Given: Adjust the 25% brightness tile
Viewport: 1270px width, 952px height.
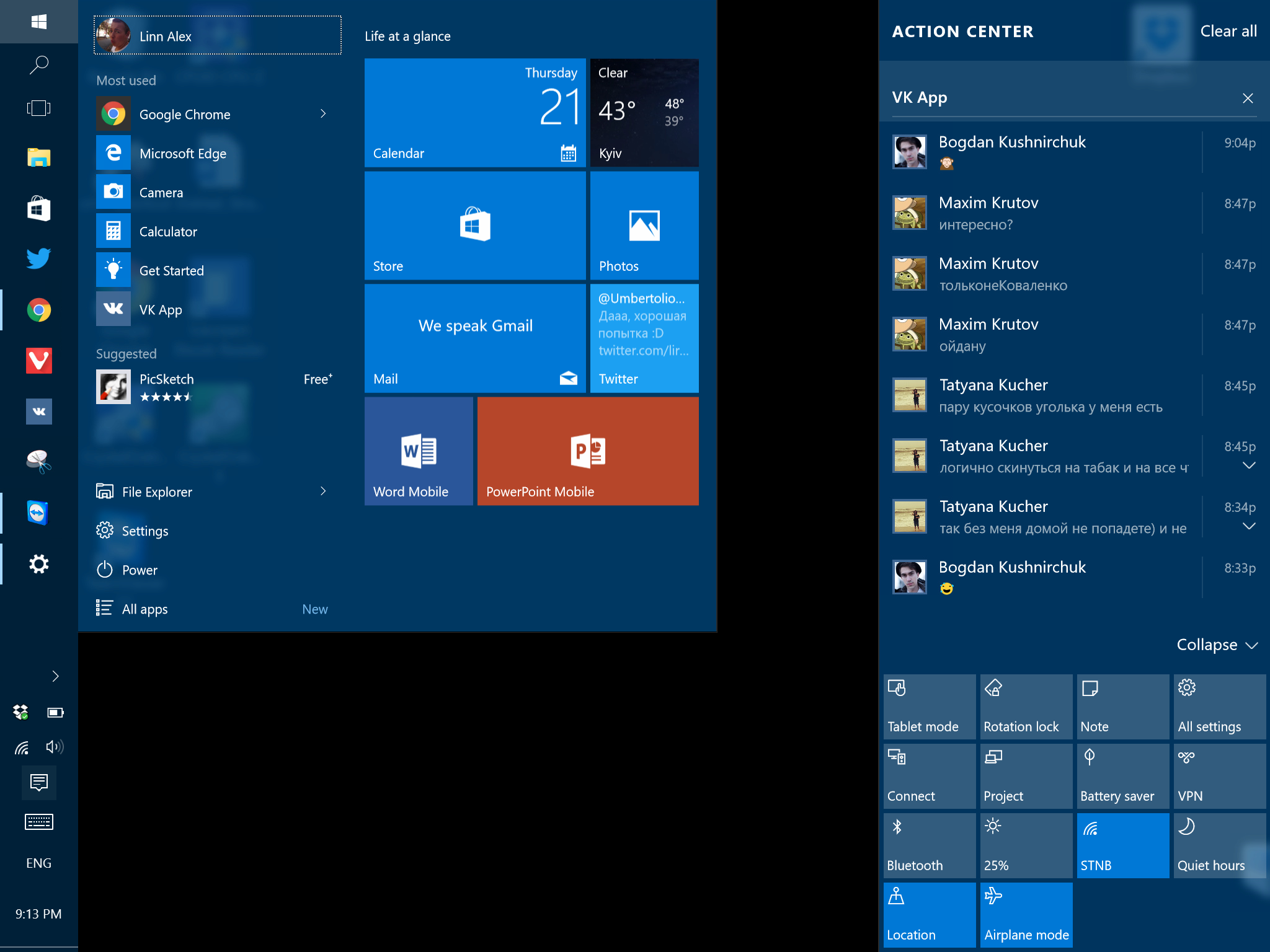Looking at the screenshot, I should click(1026, 845).
